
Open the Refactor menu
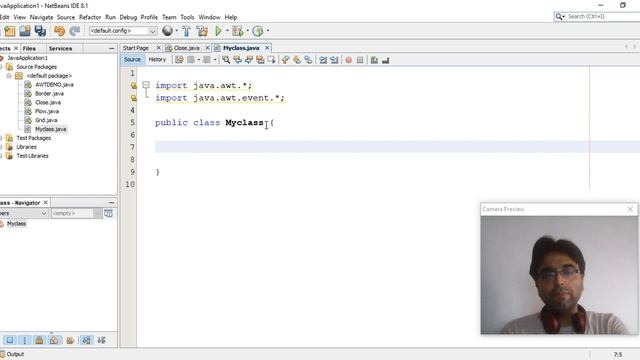[x=90, y=17]
